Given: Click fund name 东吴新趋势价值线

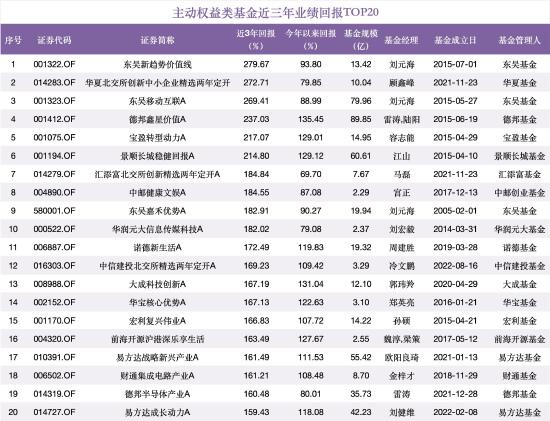Looking at the screenshot, I should point(157,64).
